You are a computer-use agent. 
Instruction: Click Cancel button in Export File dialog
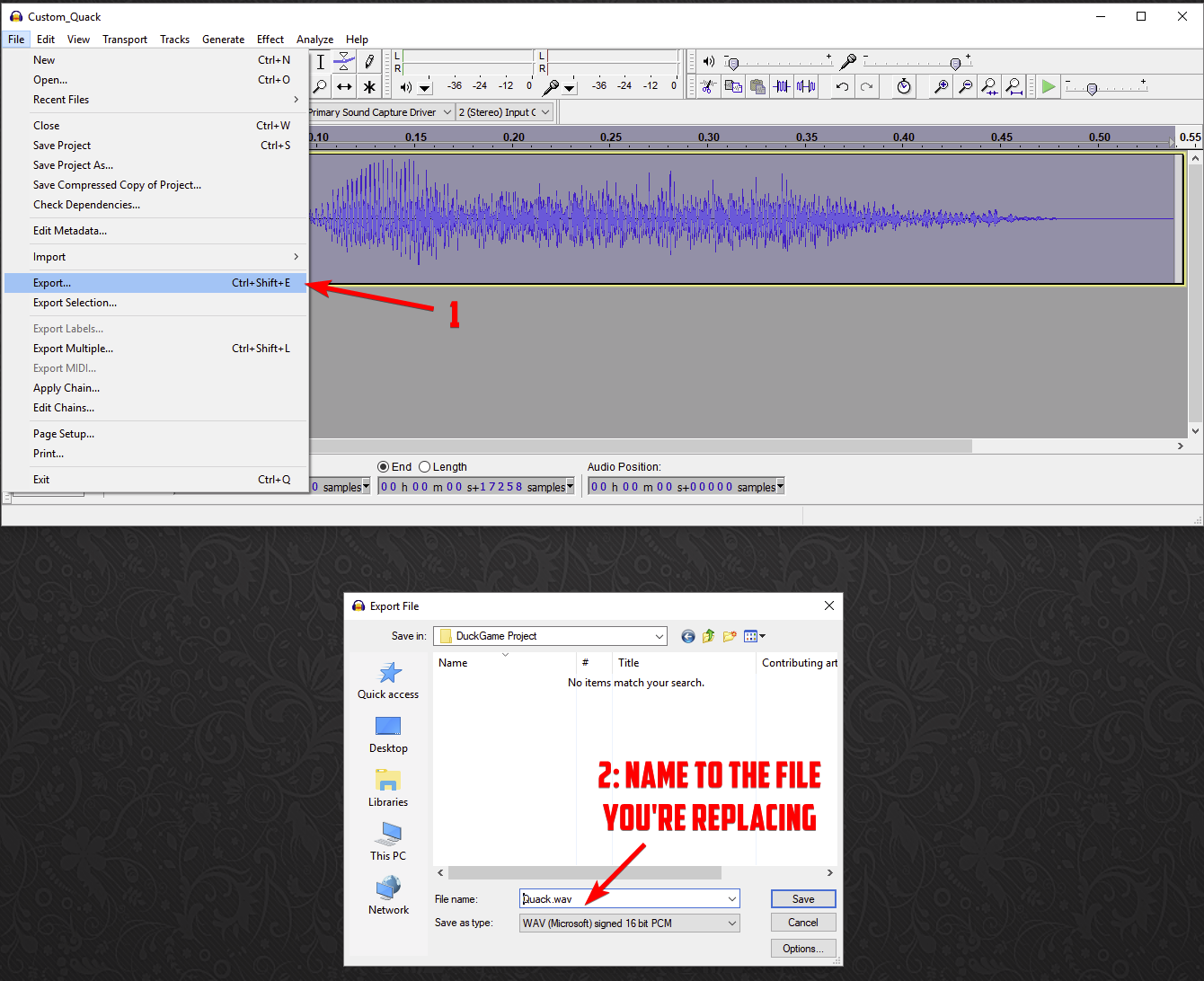(x=803, y=923)
